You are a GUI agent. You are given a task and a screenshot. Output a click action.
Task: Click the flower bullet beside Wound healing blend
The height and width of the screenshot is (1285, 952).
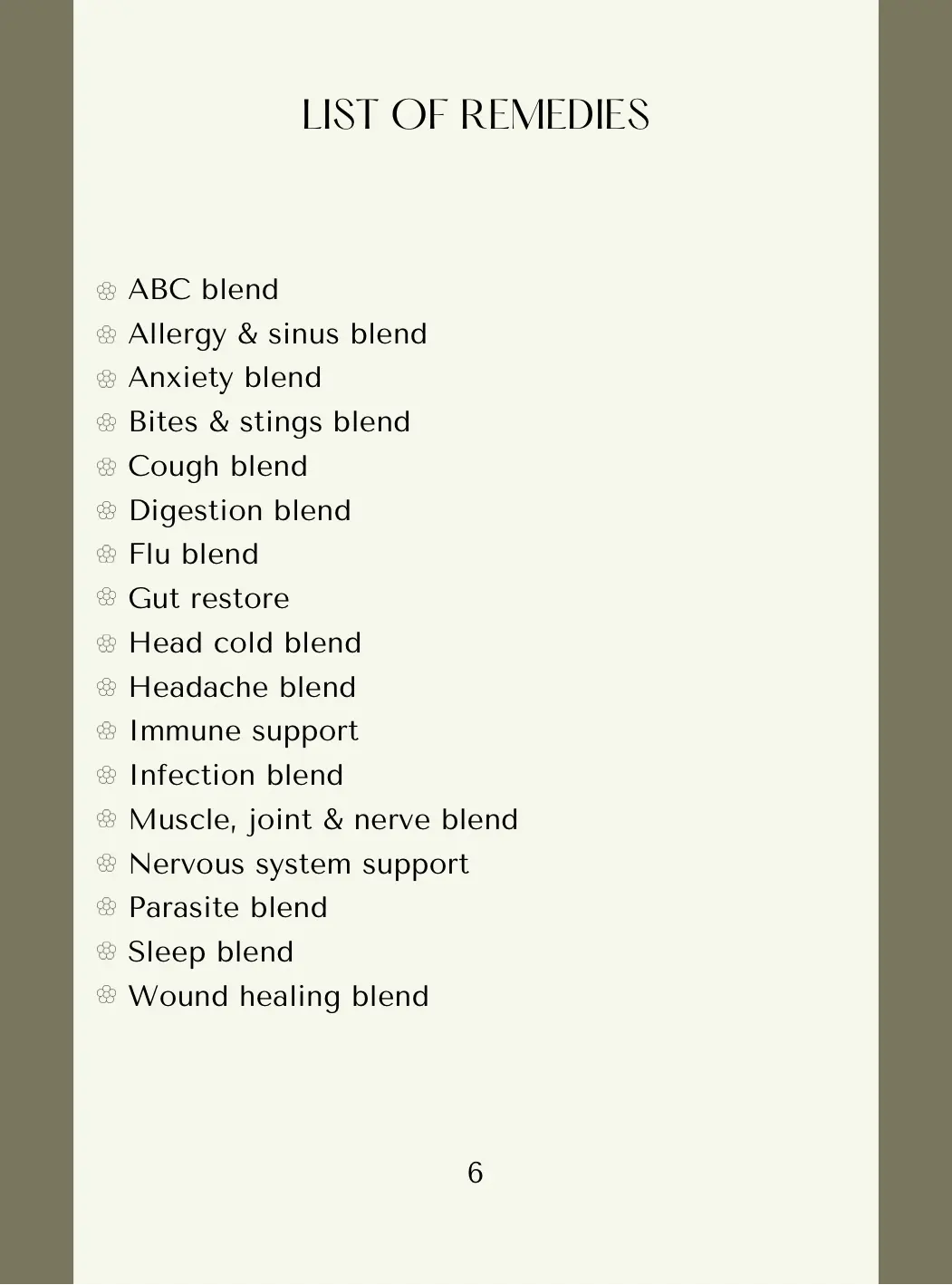pyautogui.click(x=107, y=997)
